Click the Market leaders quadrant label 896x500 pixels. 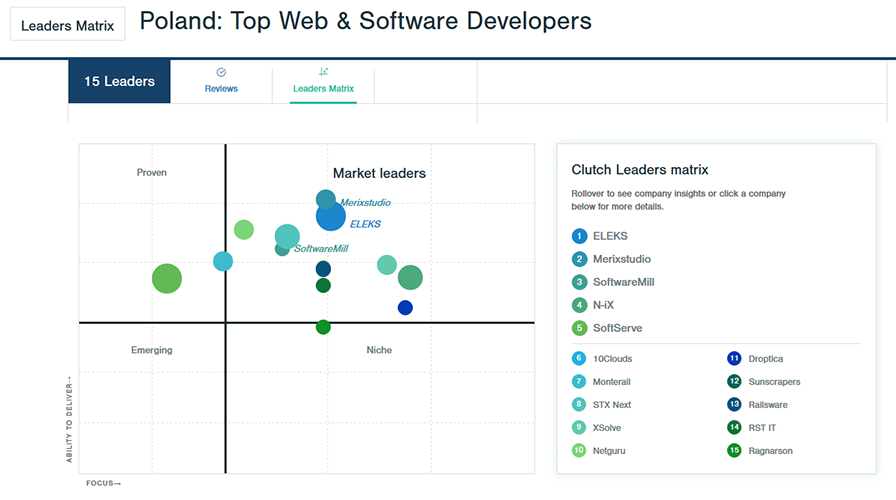379,173
